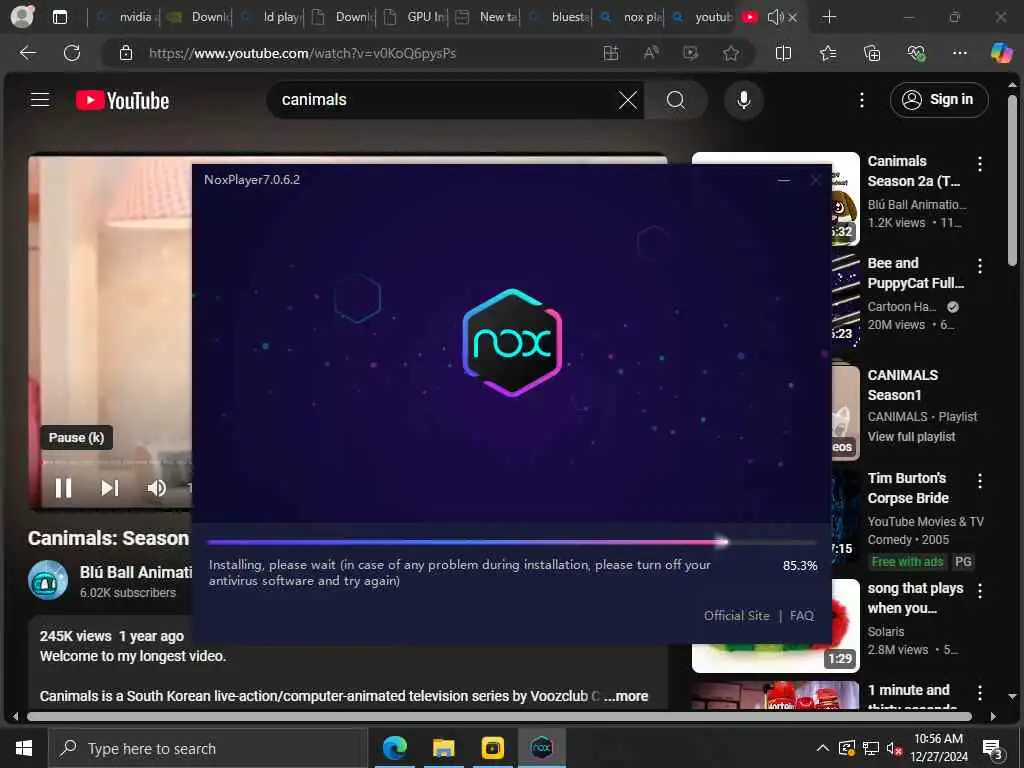The image size is (1024, 768).
Task: Open Canimals Season 2a video title
Action: [913, 171]
